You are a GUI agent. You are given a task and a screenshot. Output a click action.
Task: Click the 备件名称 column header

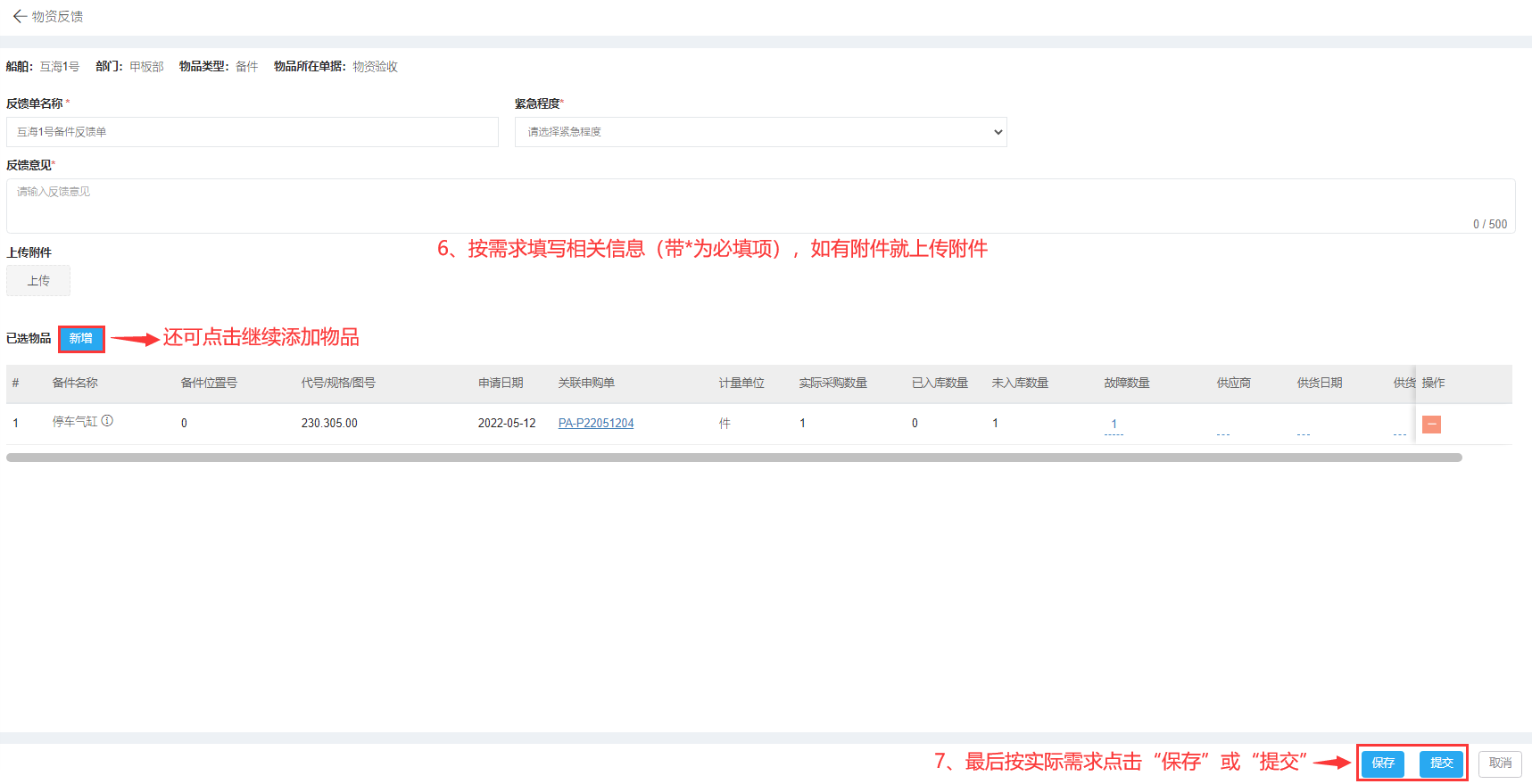click(x=75, y=384)
